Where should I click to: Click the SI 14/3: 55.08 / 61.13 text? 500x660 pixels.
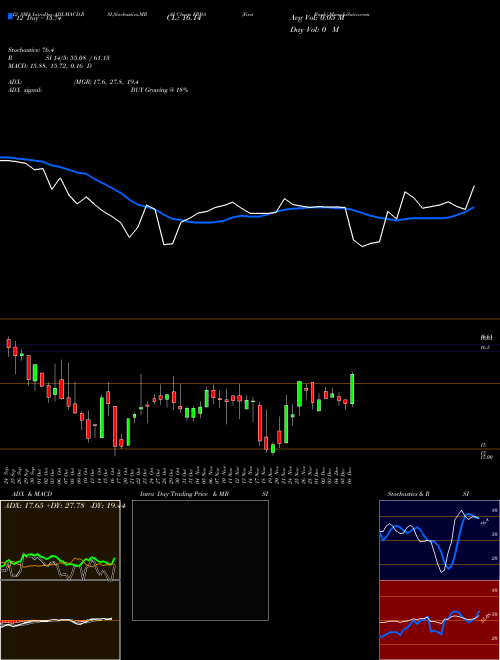pyautogui.click(x=78, y=58)
